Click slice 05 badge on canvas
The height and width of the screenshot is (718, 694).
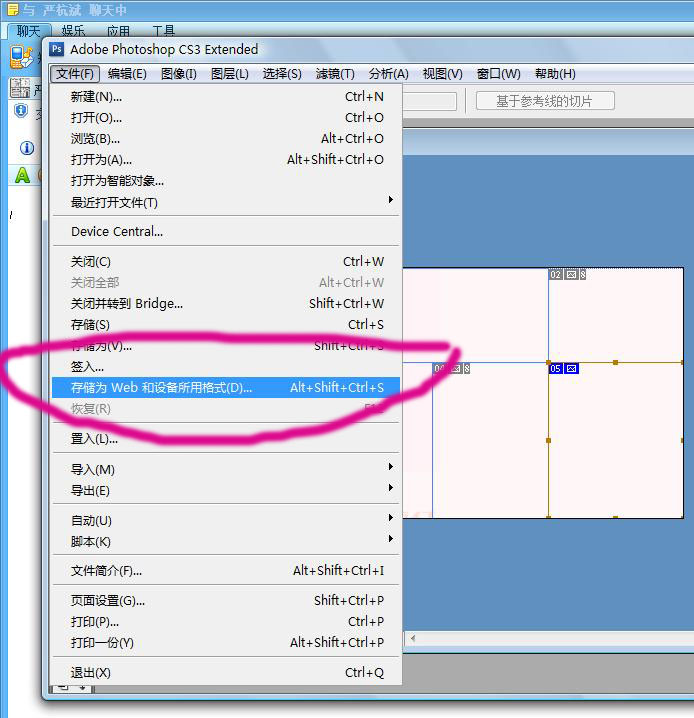564,369
